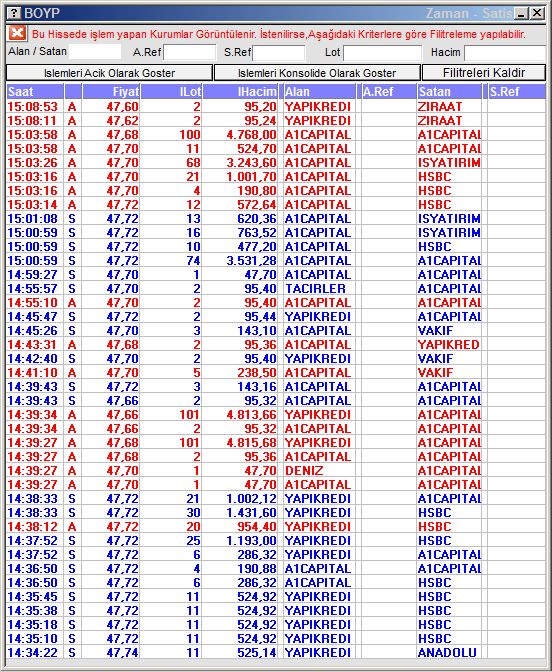Select the 14:34:22 row with seller ANADOLU

(276, 652)
